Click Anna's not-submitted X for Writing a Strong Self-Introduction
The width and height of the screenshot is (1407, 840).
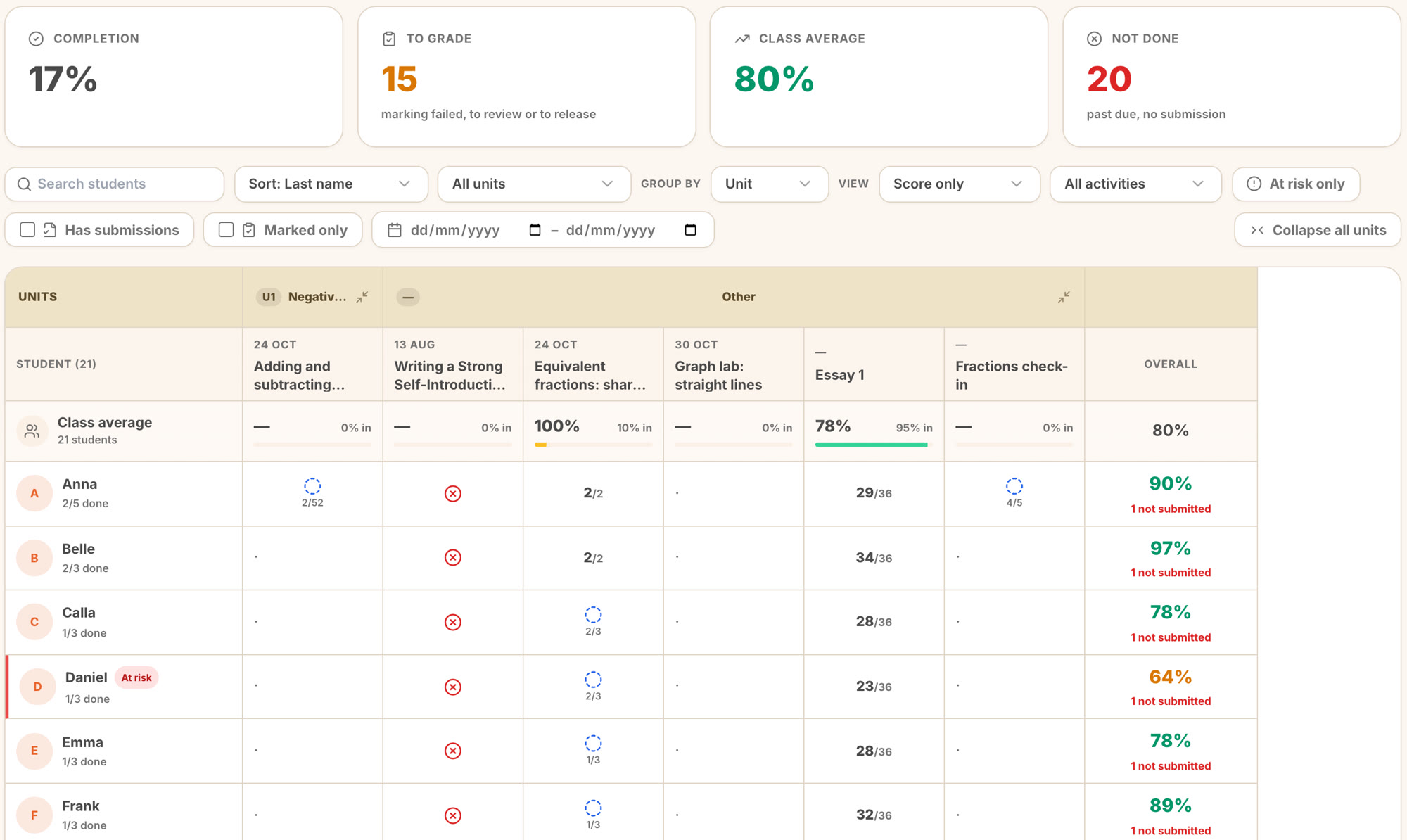pos(453,494)
